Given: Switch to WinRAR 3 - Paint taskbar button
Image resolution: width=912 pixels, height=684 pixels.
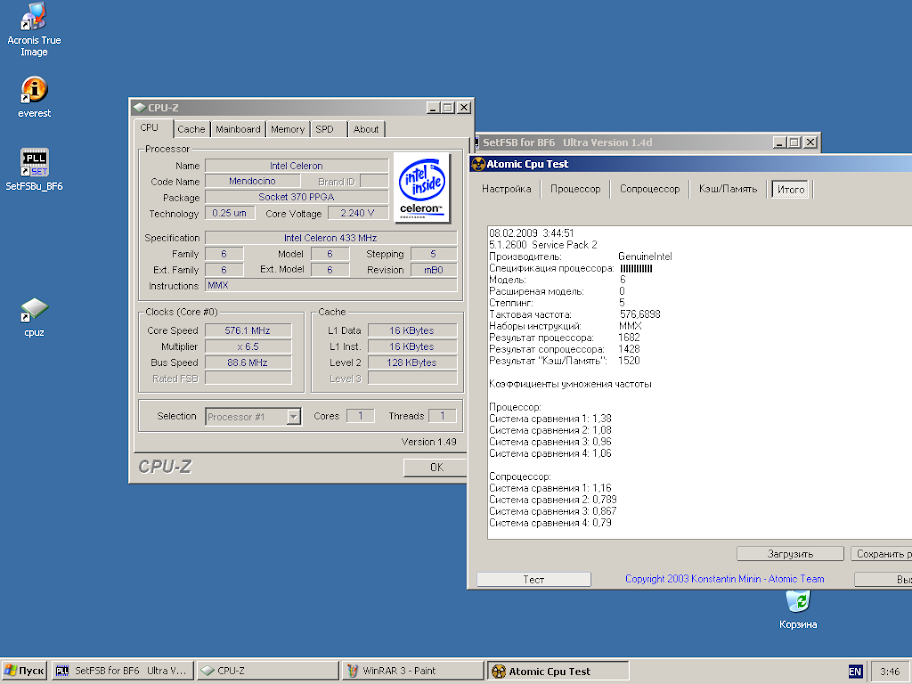Looking at the screenshot, I should pos(413,671).
